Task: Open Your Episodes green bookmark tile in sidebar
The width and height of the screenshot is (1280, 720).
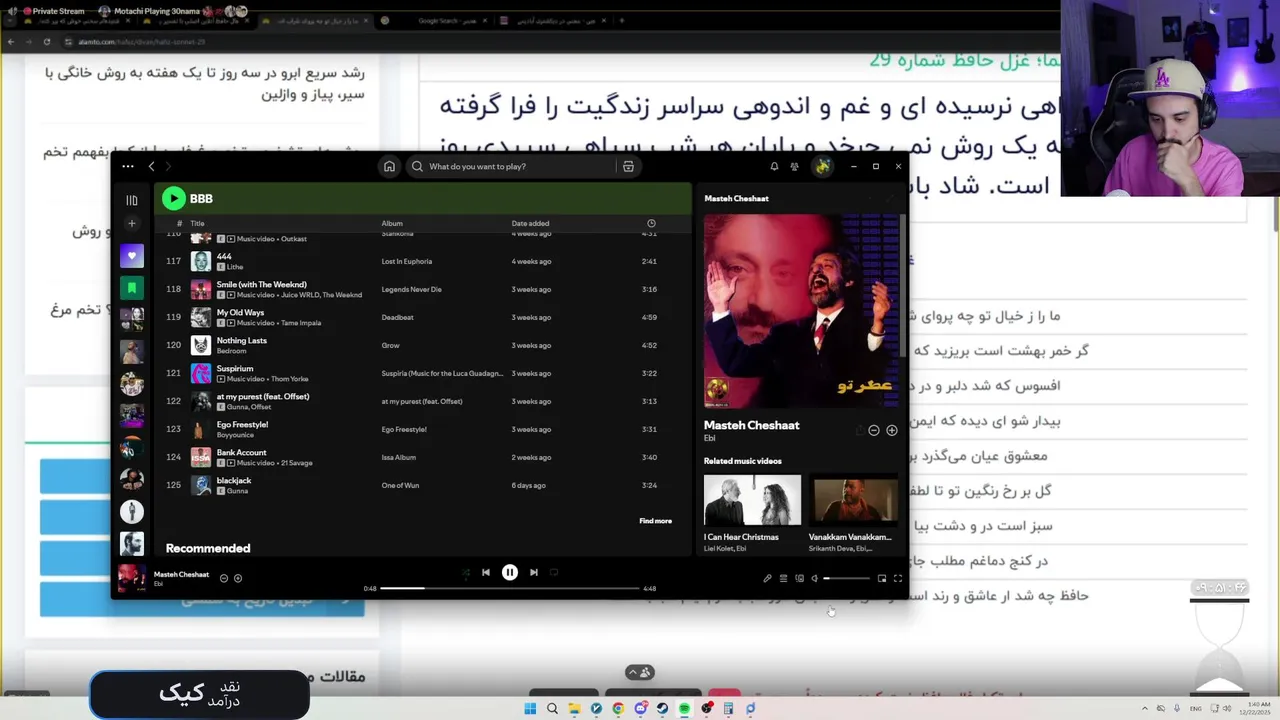Action: coord(131,288)
